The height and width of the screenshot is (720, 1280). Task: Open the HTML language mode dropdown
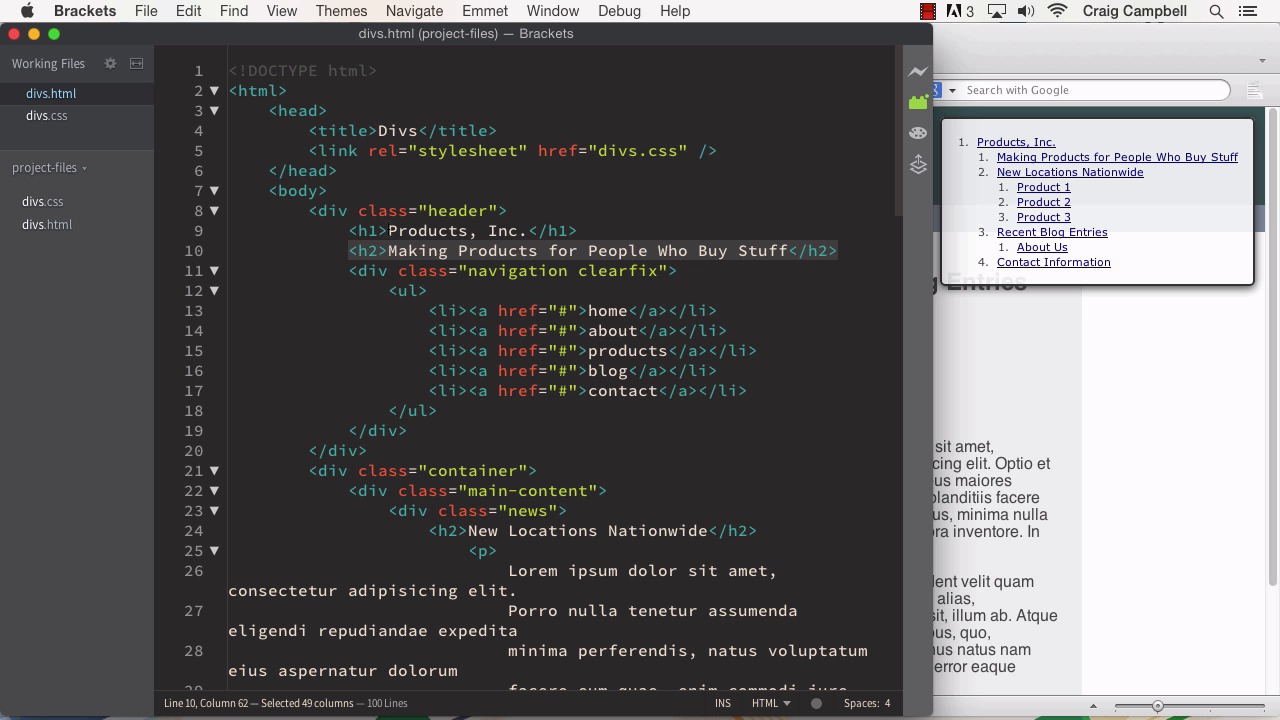[771, 703]
